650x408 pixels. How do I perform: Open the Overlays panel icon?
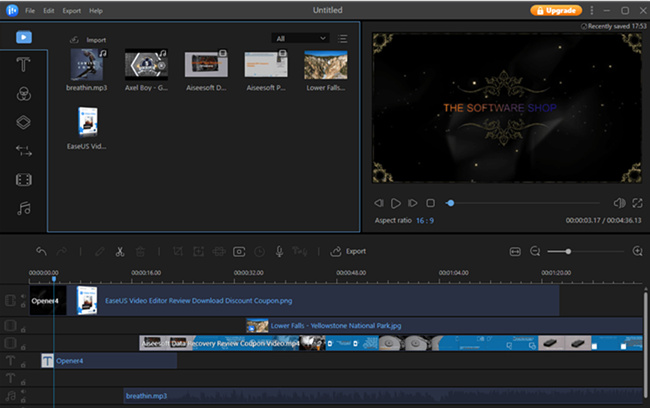point(23,122)
